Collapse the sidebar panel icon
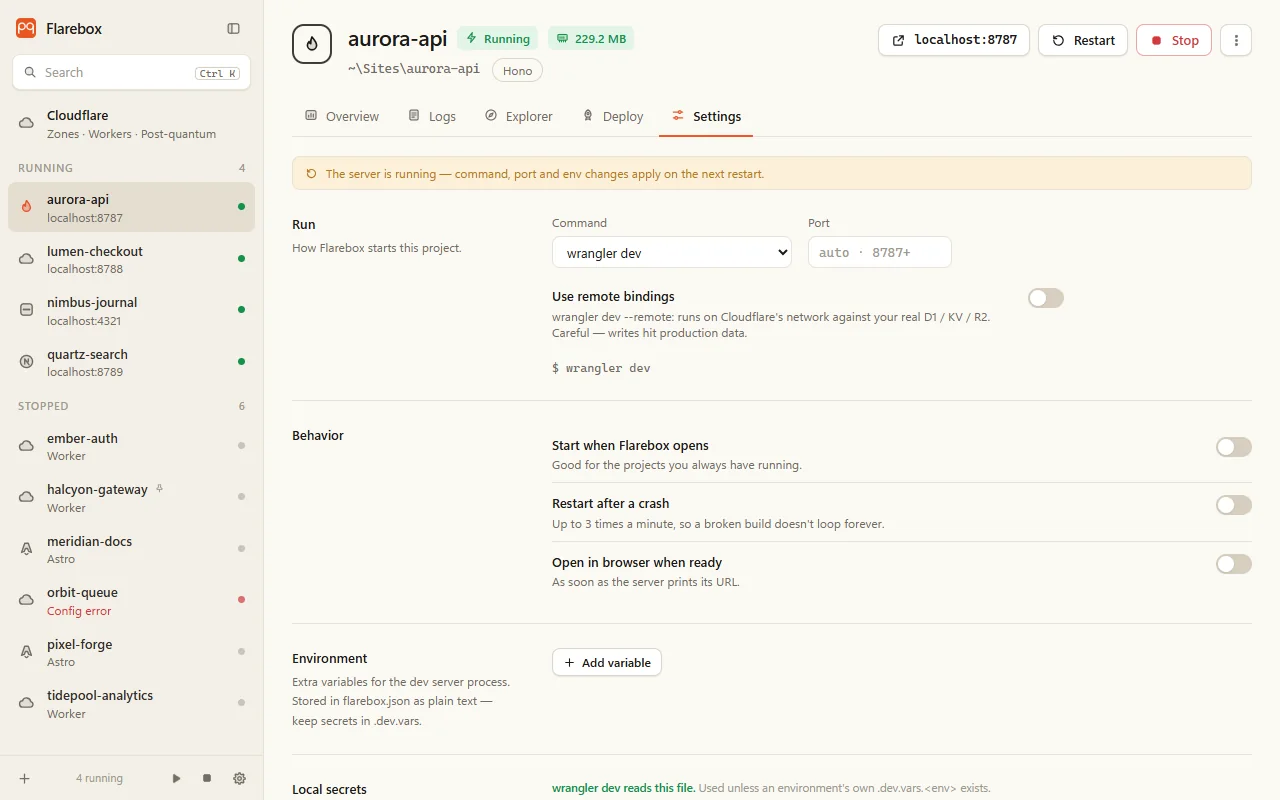The width and height of the screenshot is (1280, 800). [233, 29]
